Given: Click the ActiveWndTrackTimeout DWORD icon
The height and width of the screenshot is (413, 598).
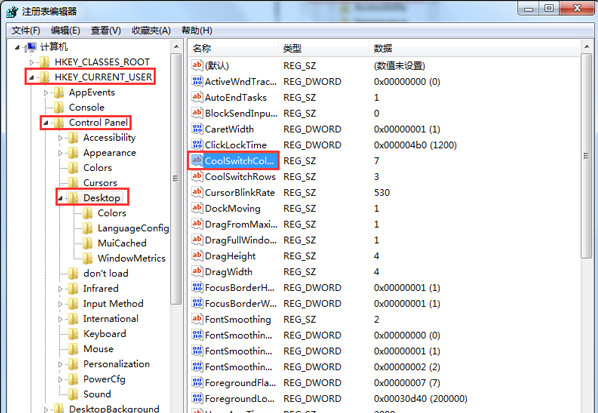Looking at the screenshot, I should tap(197, 81).
